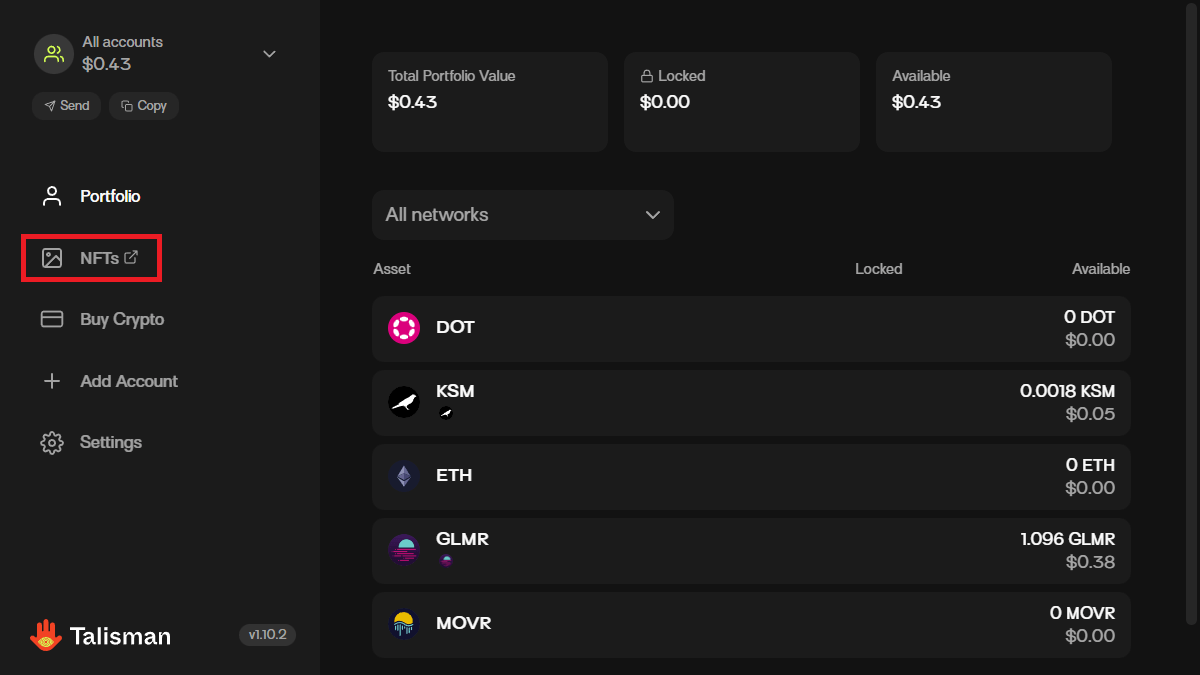The image size is (1200, 675).
Task: Select the GLMR asset row balance
Action: point(1067,550)
